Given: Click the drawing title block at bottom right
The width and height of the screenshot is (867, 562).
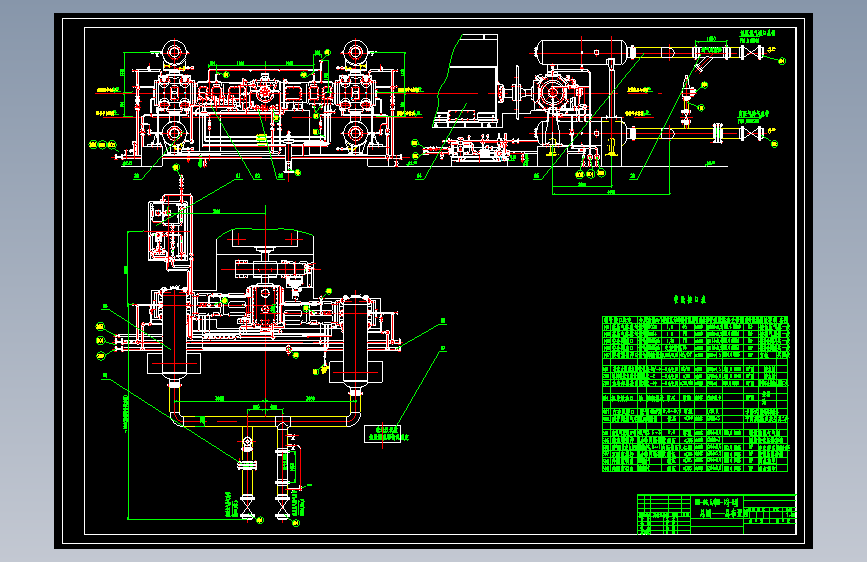Looking at the screenshot, I should 717,514.
